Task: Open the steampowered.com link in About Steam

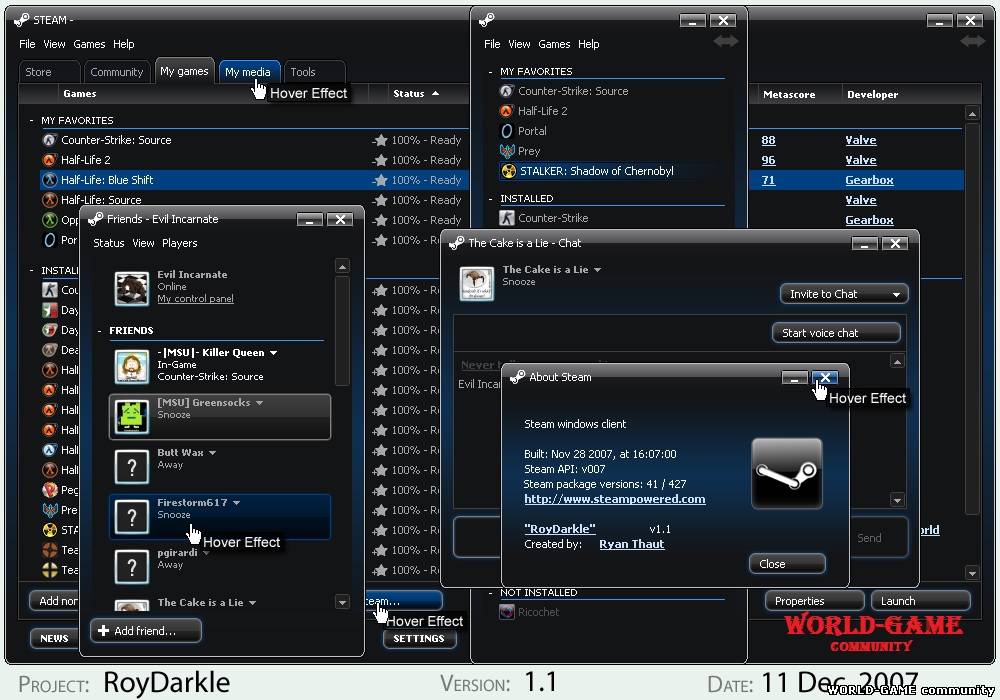Action: point(615,499)
